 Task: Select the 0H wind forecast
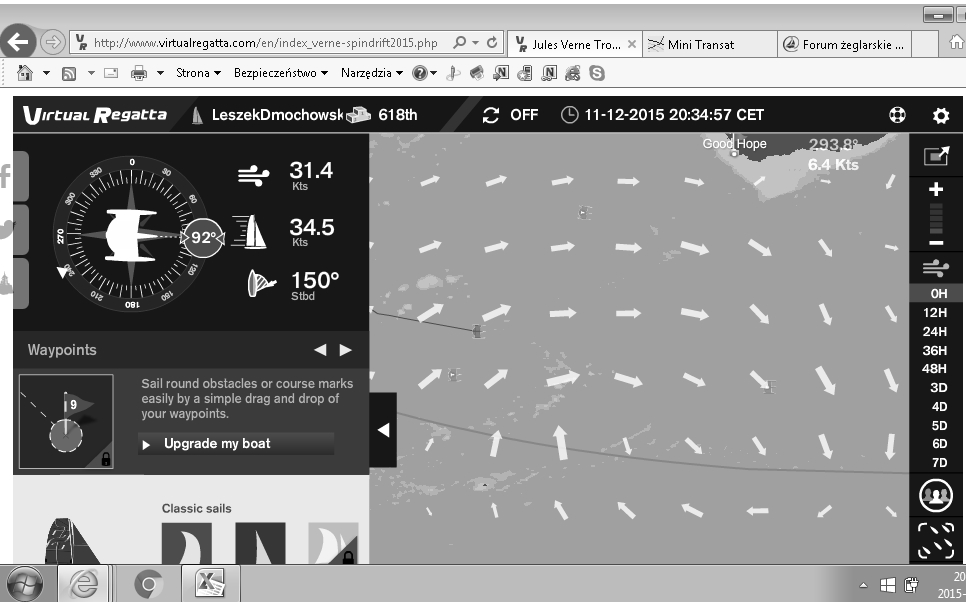click(938, 293)
